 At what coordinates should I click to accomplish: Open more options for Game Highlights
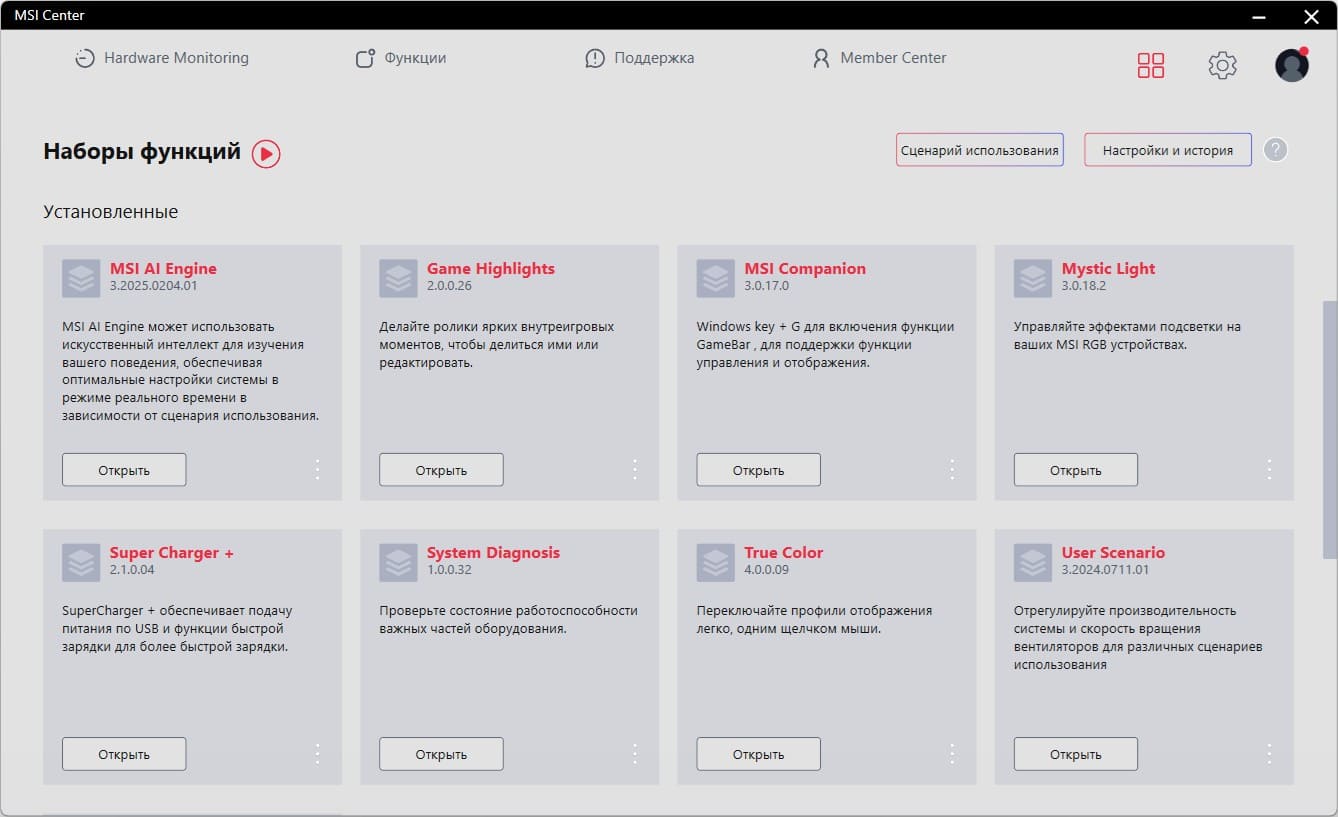(635, 469)
